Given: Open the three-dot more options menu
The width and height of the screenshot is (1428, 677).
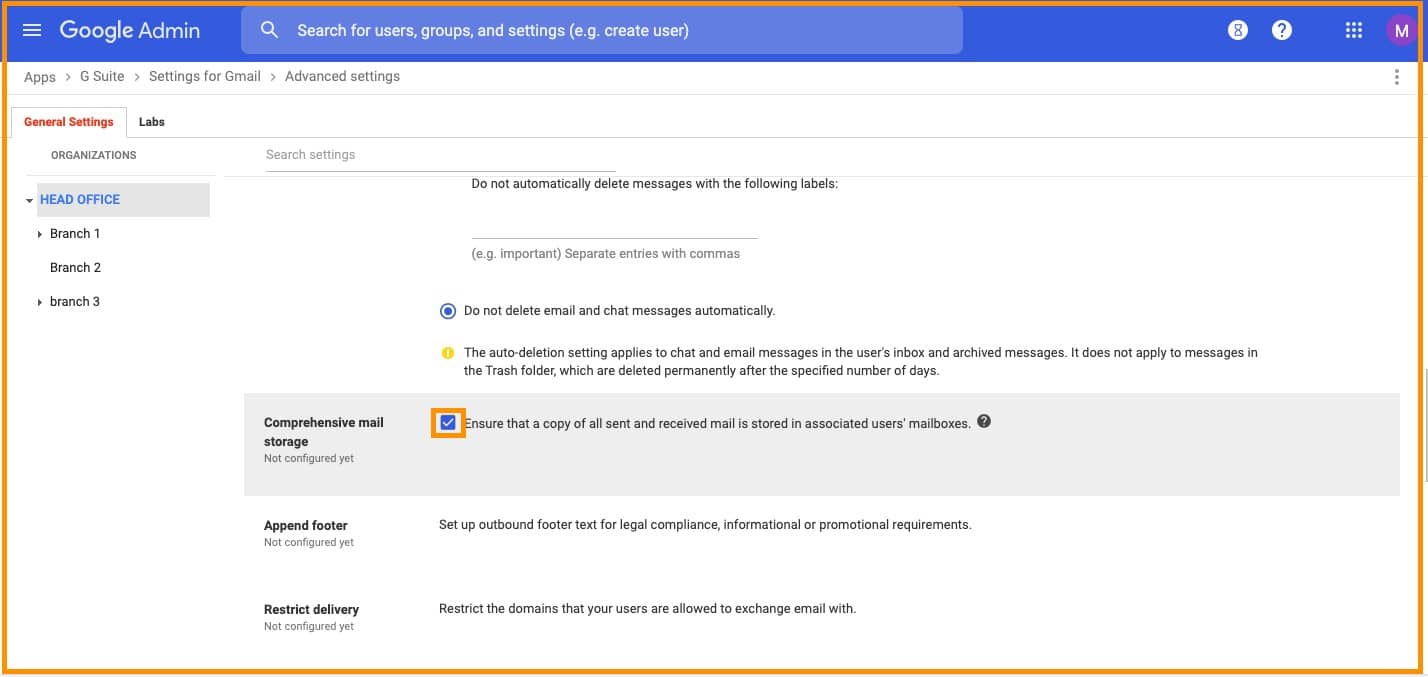Looking at the screenshot, I should tap(1396, 77).
